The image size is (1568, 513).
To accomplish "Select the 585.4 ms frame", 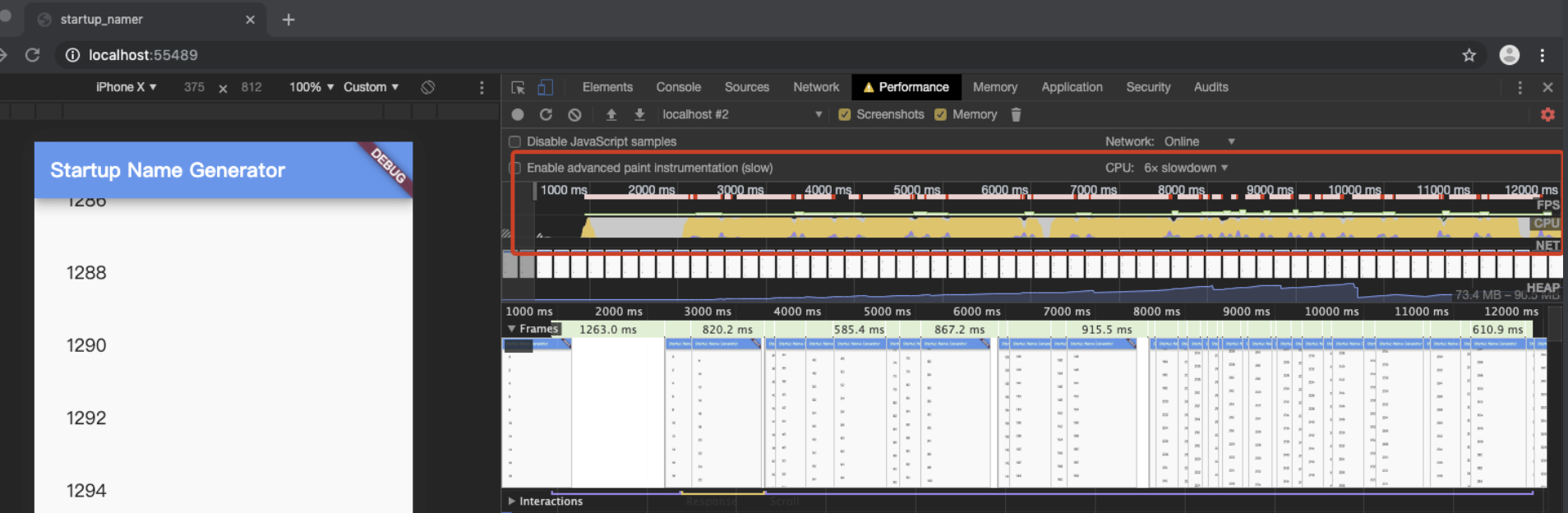I will coord(859,329).
